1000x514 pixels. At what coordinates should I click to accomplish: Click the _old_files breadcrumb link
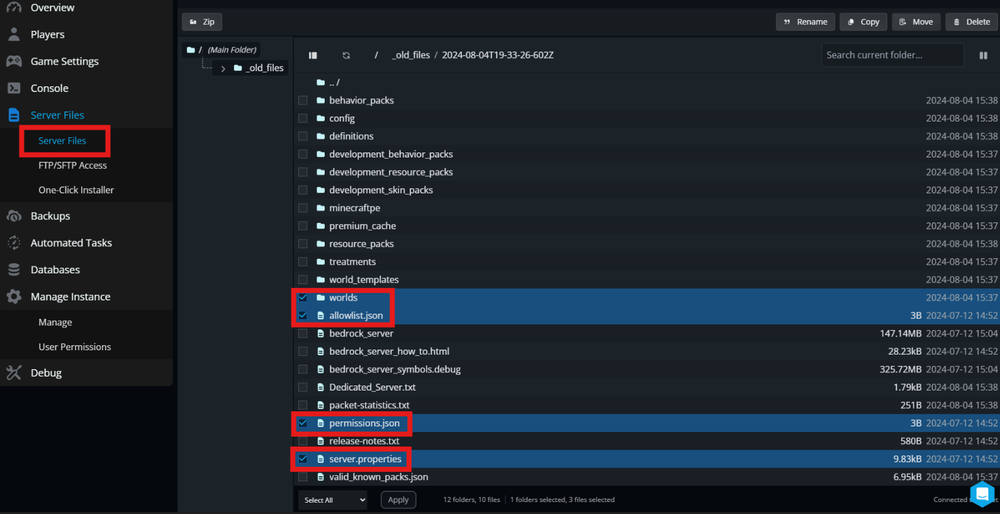(410, 56)
